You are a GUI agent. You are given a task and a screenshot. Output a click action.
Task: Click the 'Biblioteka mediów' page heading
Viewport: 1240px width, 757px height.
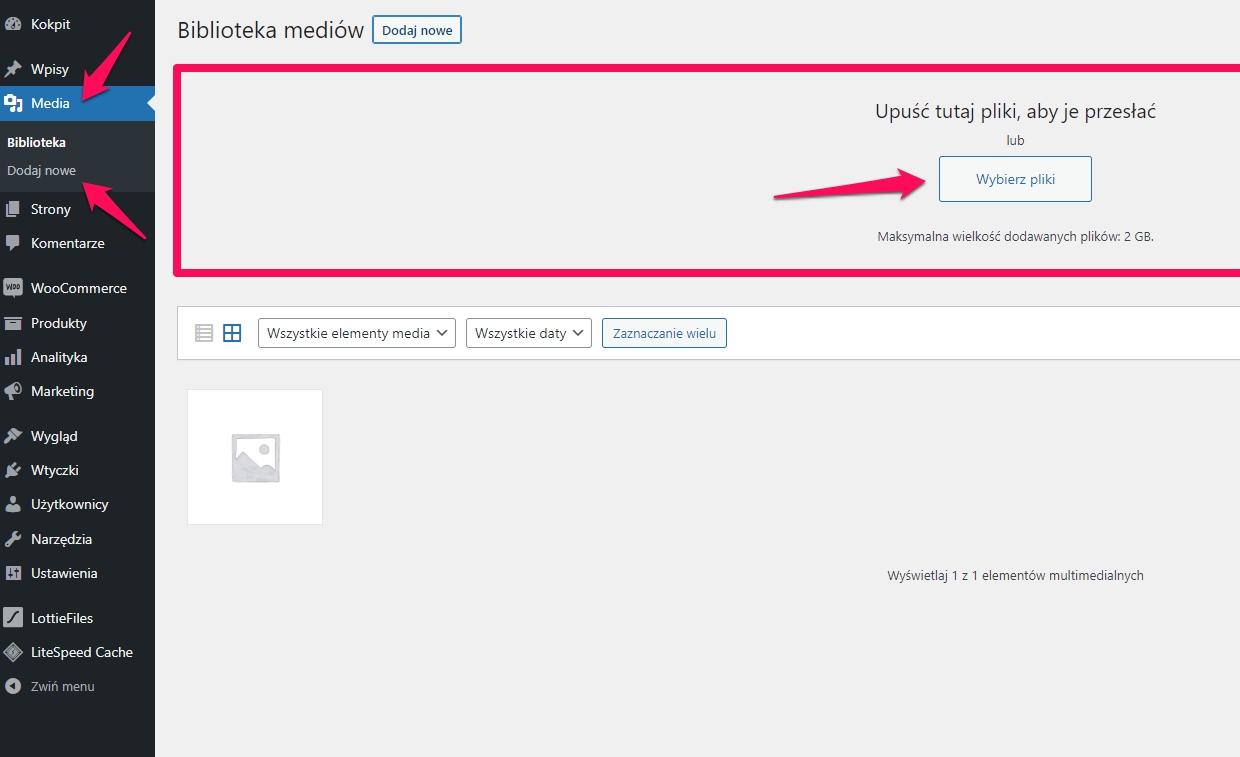[x=271, y=30]
